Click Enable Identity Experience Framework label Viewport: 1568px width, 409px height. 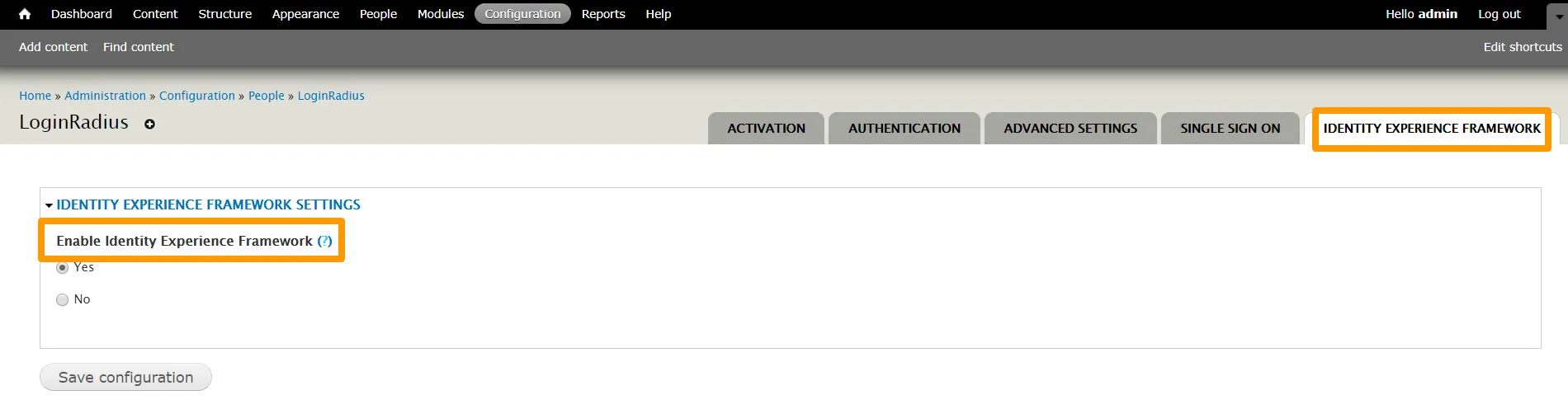click(x=184, y=241)
